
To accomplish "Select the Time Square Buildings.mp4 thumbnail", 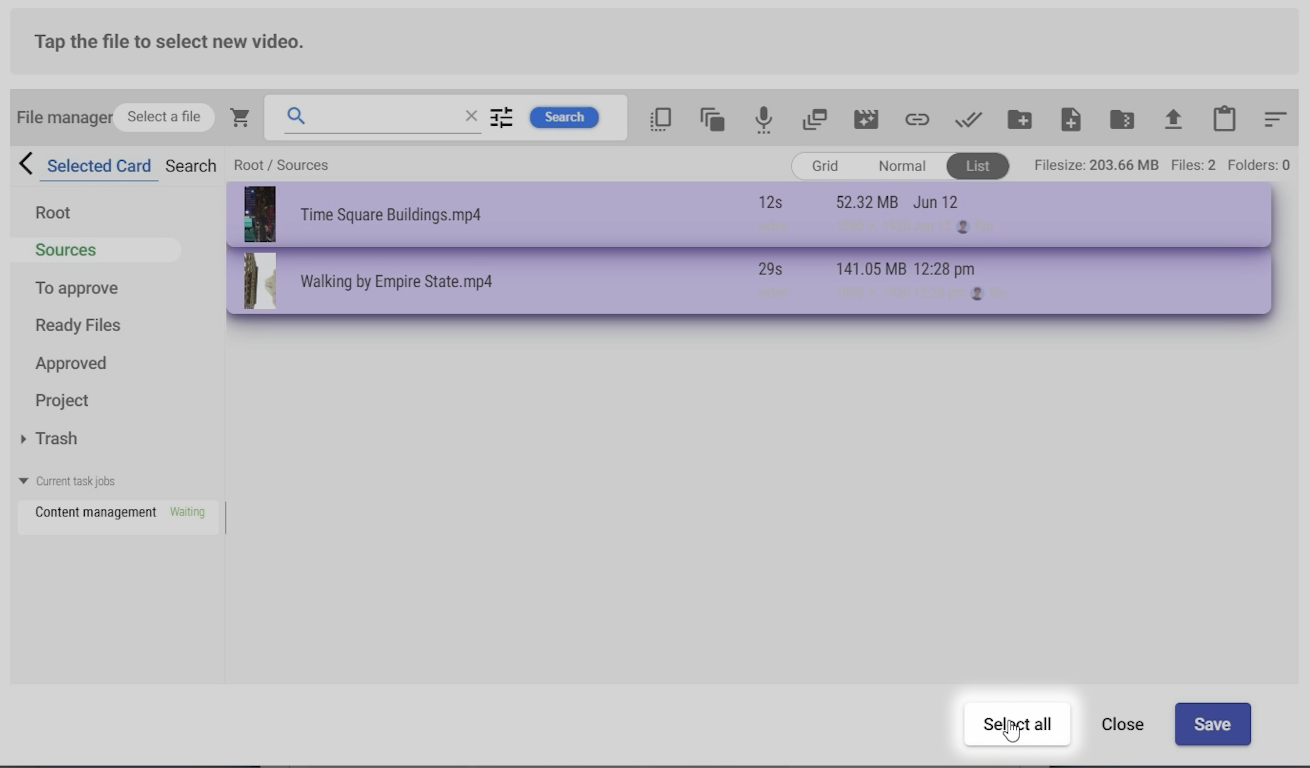I will [x=260, y=214].
